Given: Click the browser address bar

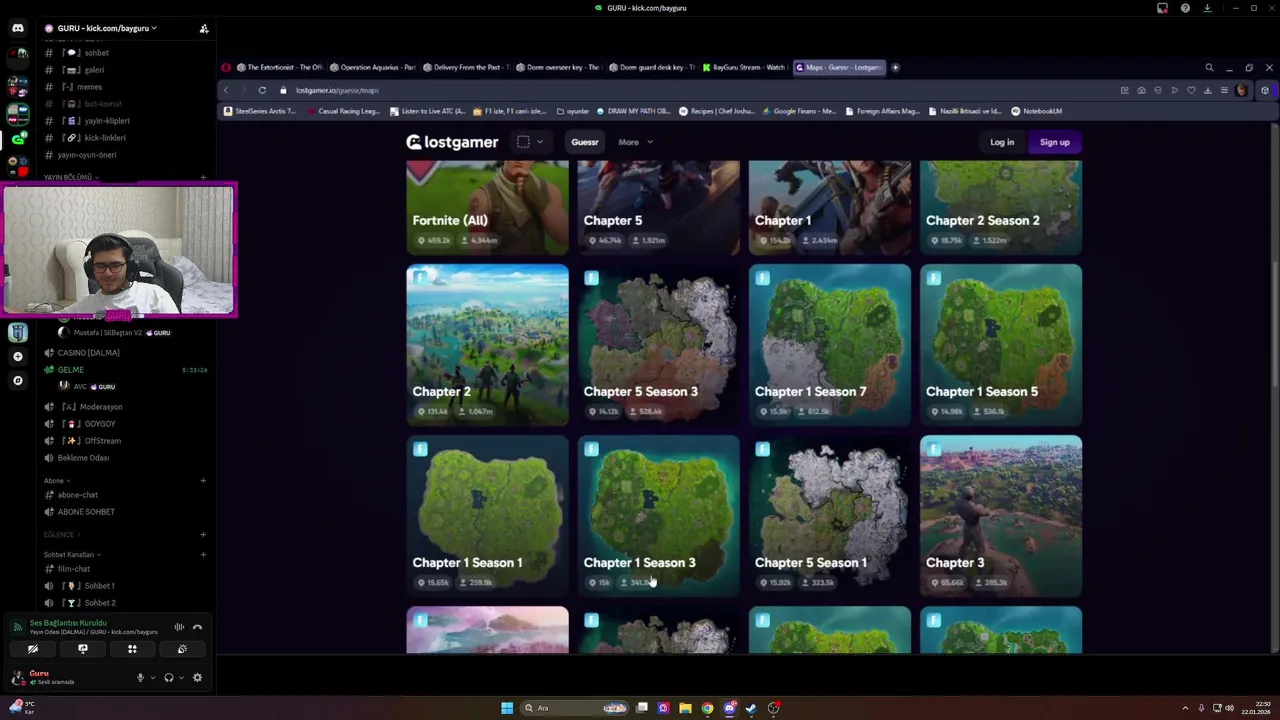Looking at the screenshot, I should click(x=700, y=90).
